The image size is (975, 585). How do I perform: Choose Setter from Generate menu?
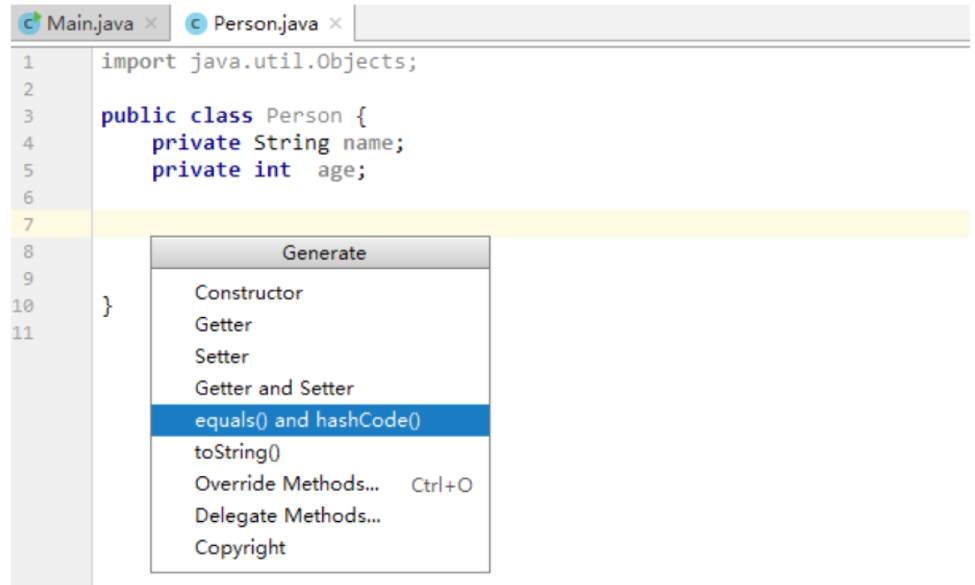pos(320,356)
